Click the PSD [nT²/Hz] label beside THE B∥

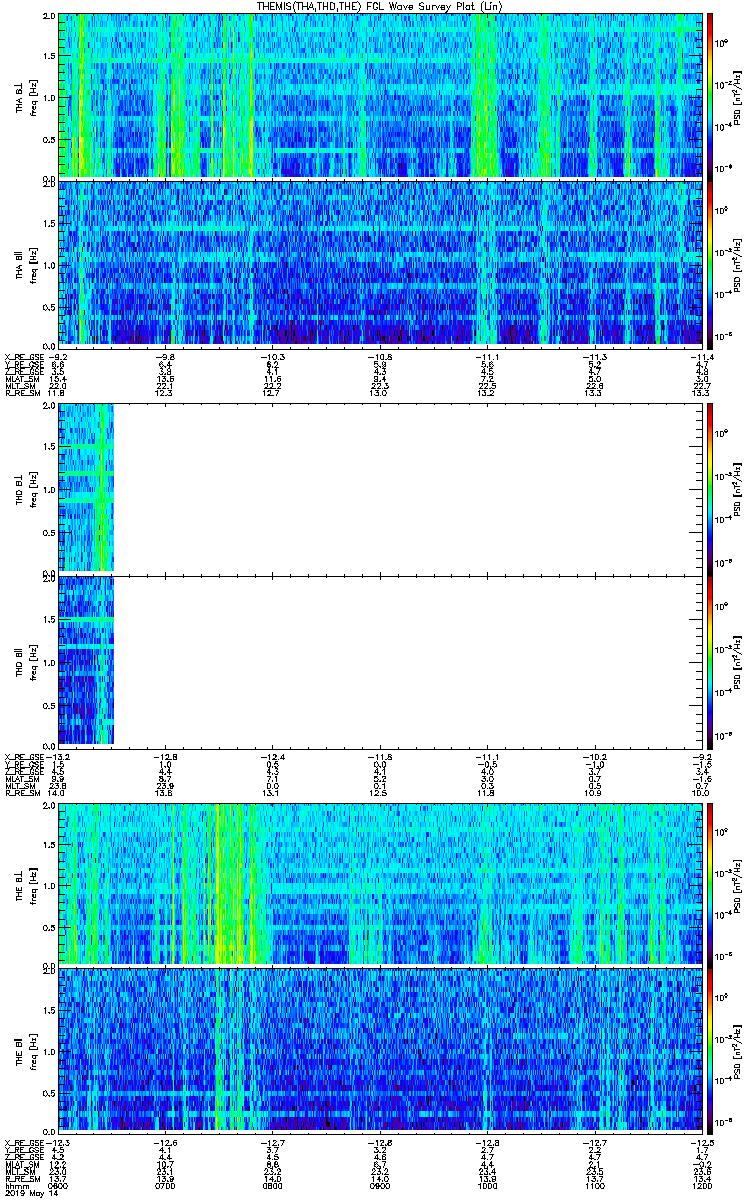point(737,1050)
